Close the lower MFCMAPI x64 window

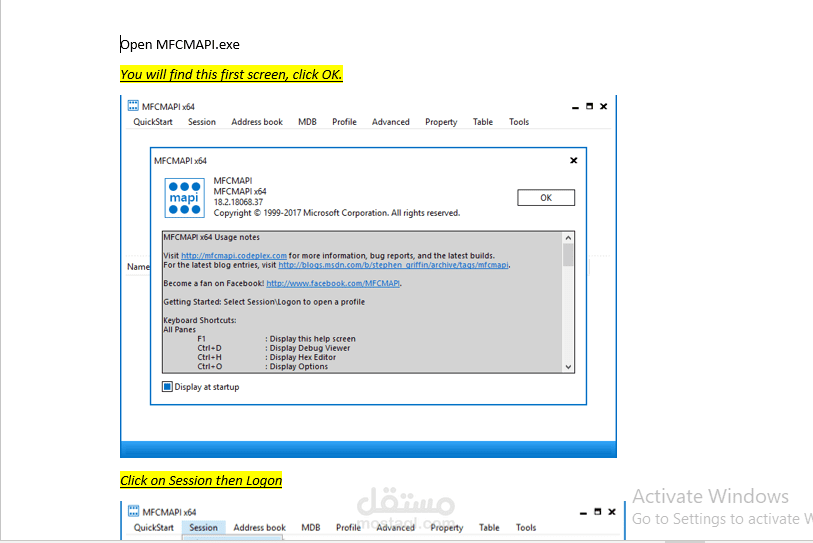pyautogui.click(x=612, y=512)
